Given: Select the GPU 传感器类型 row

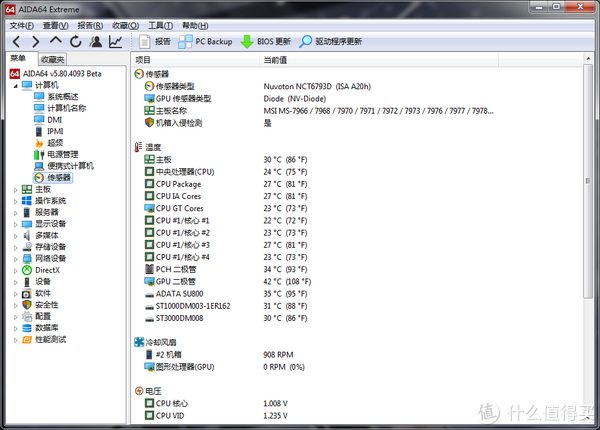Looking at the screenshot, I should tap(357, 99).
